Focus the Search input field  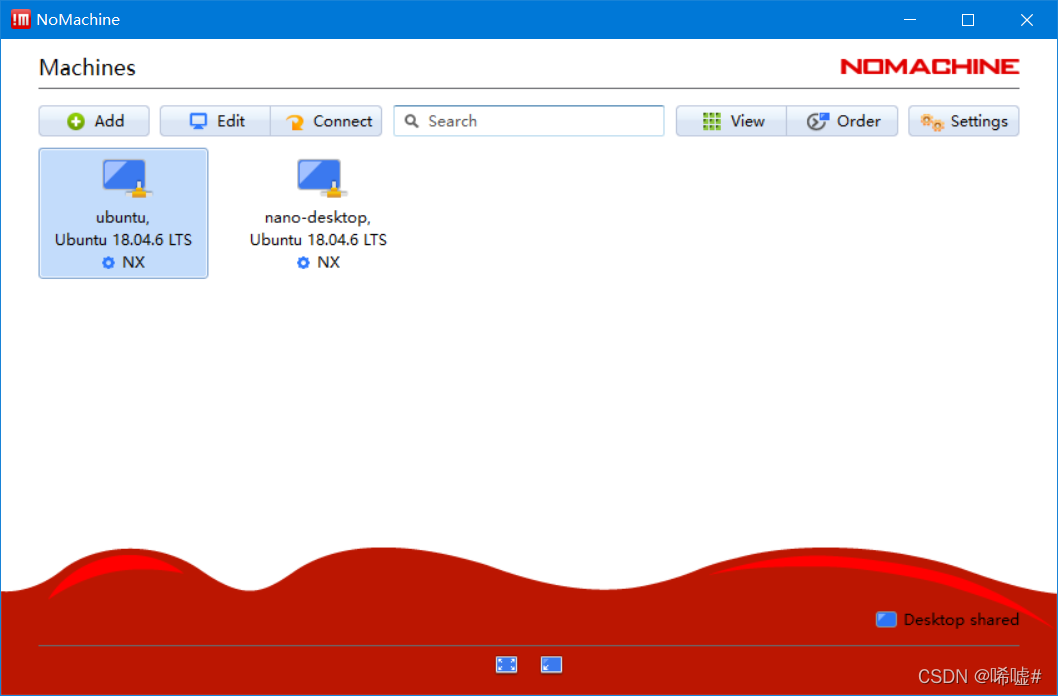coord(529,121)
